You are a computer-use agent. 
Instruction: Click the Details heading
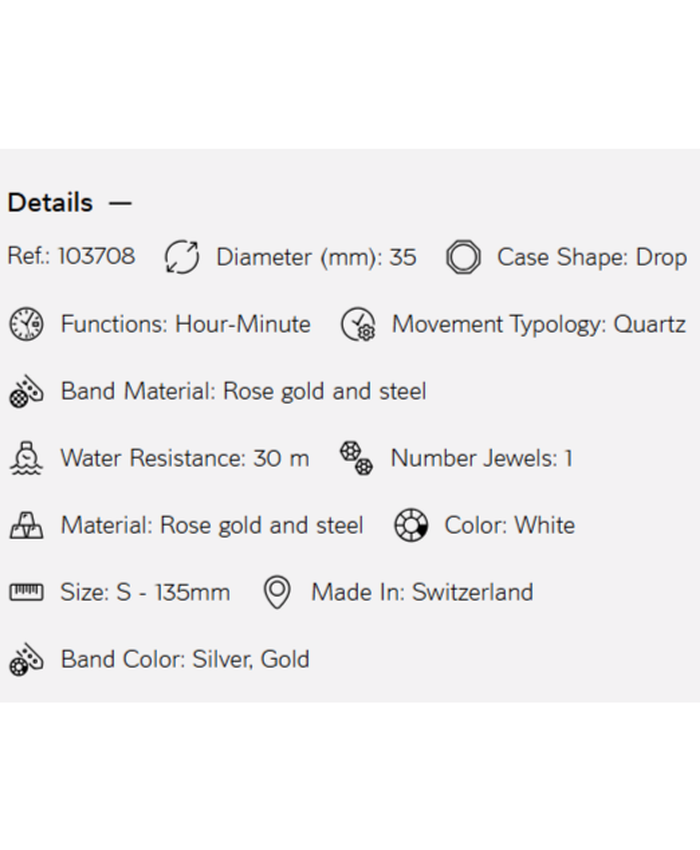coord(50,203)
